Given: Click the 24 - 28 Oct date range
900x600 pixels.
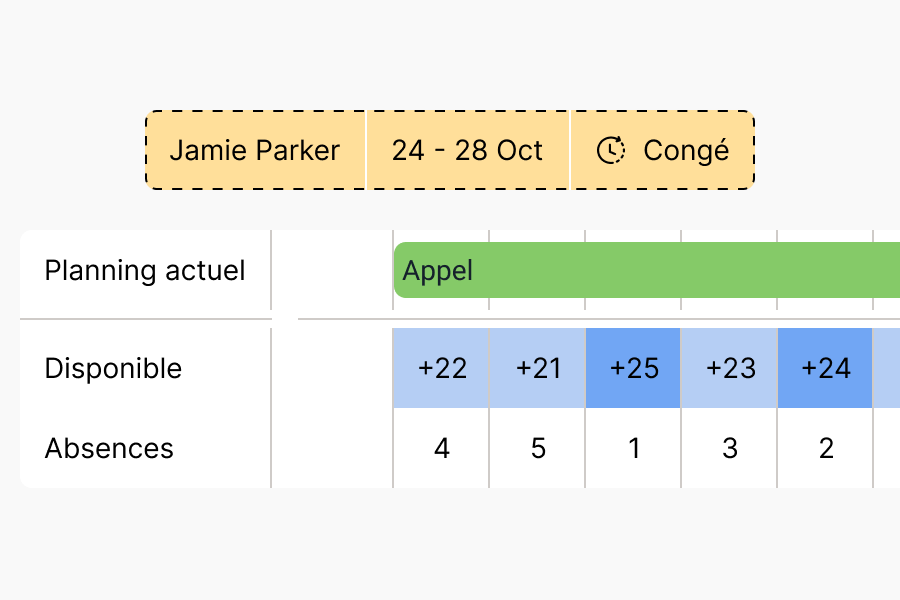Looking at the screenshot, I should pyautogui.click(x=467, y=150).
